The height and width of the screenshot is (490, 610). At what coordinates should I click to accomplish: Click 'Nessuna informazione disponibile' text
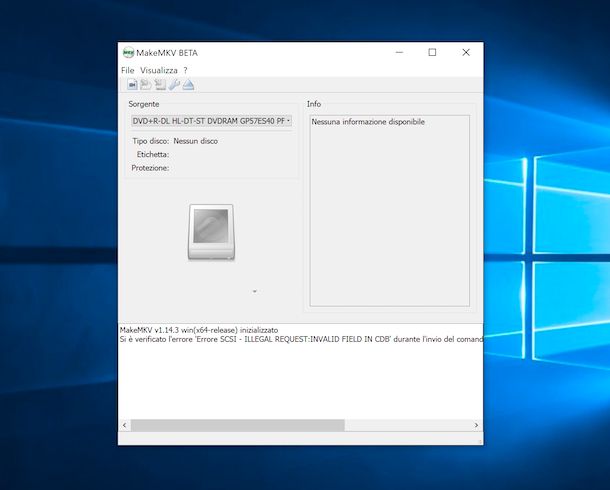pyautogui.click(x=368, y=122)
